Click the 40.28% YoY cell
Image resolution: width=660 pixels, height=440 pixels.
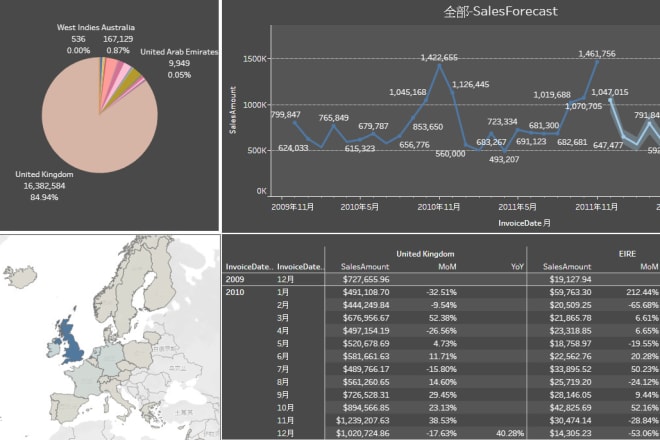[510, 433]
